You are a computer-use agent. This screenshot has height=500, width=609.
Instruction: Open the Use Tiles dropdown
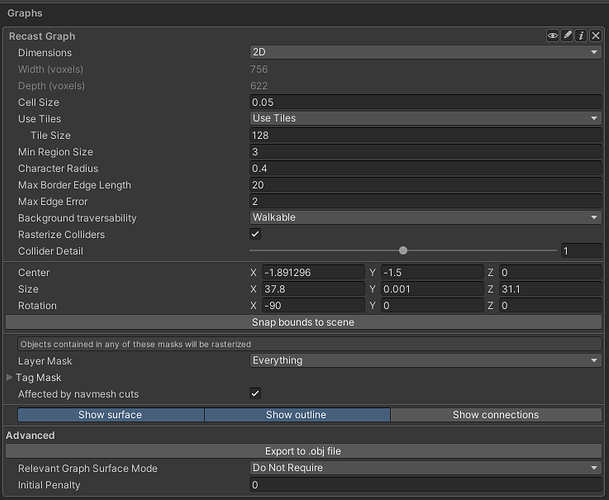pos(425,118)
